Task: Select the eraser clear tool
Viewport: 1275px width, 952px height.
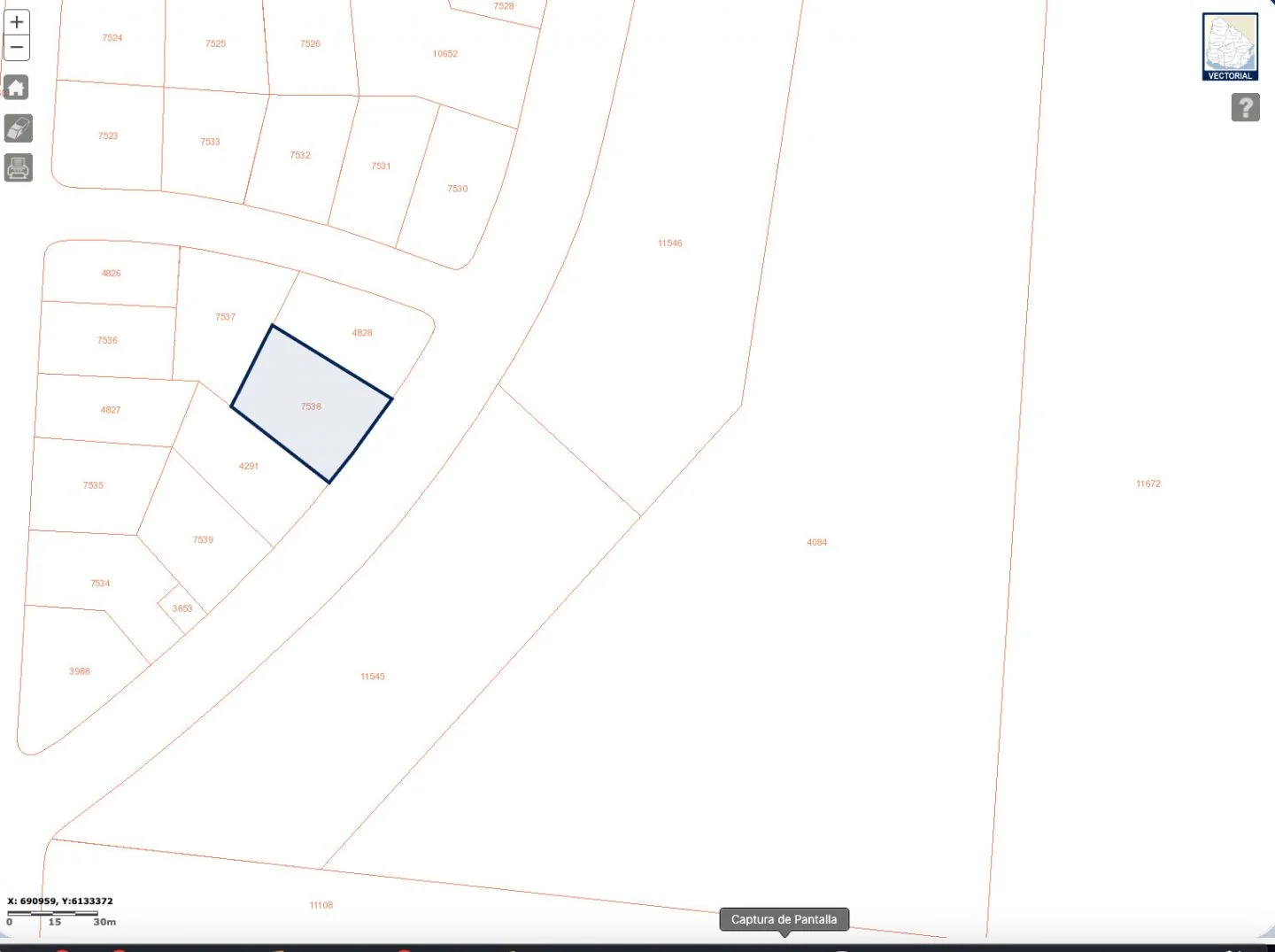Action: (19, 128)
